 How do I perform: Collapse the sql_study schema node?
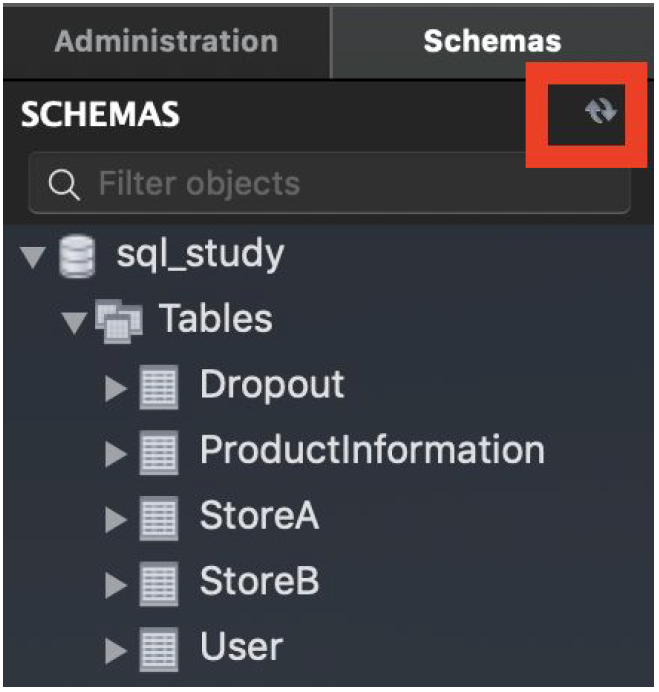pyautogui.click(x=33, y=257)
